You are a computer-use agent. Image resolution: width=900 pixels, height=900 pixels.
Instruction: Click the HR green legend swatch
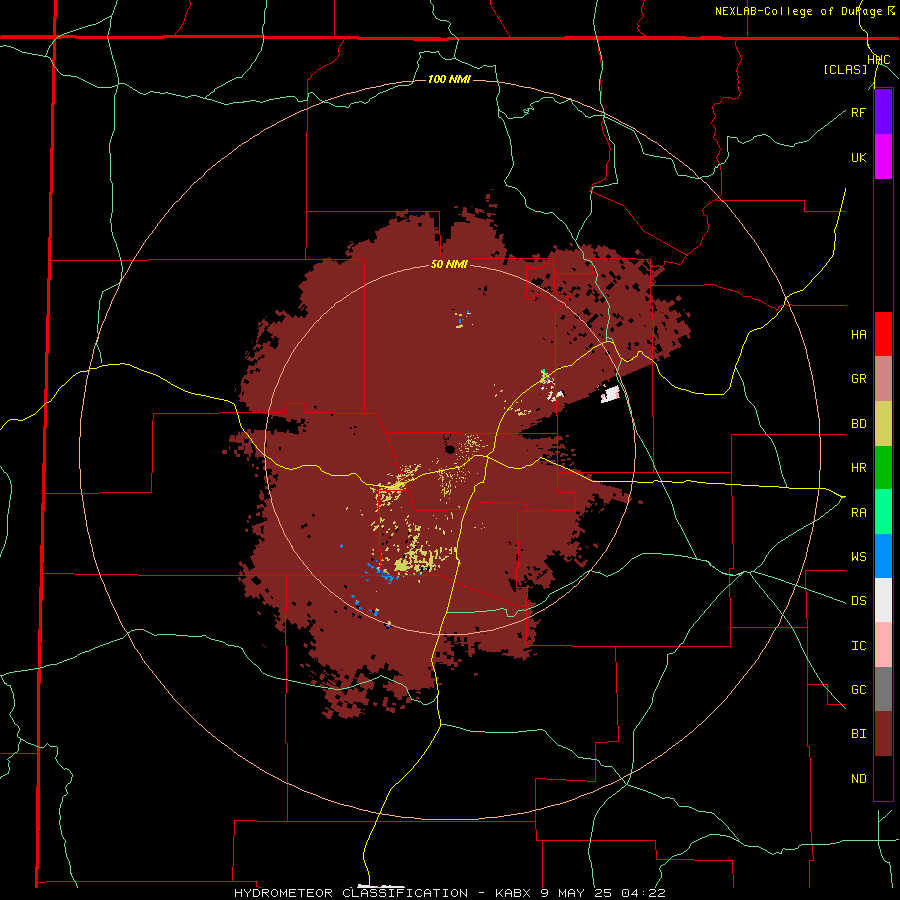[883, 468]
